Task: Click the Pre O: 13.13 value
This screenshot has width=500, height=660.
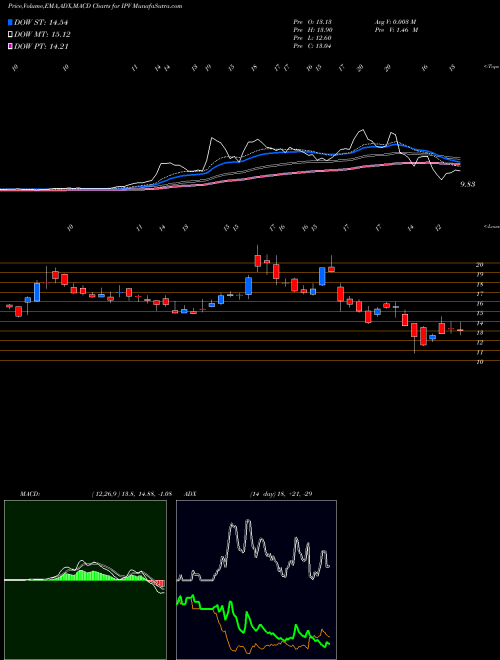Action: 313,22
